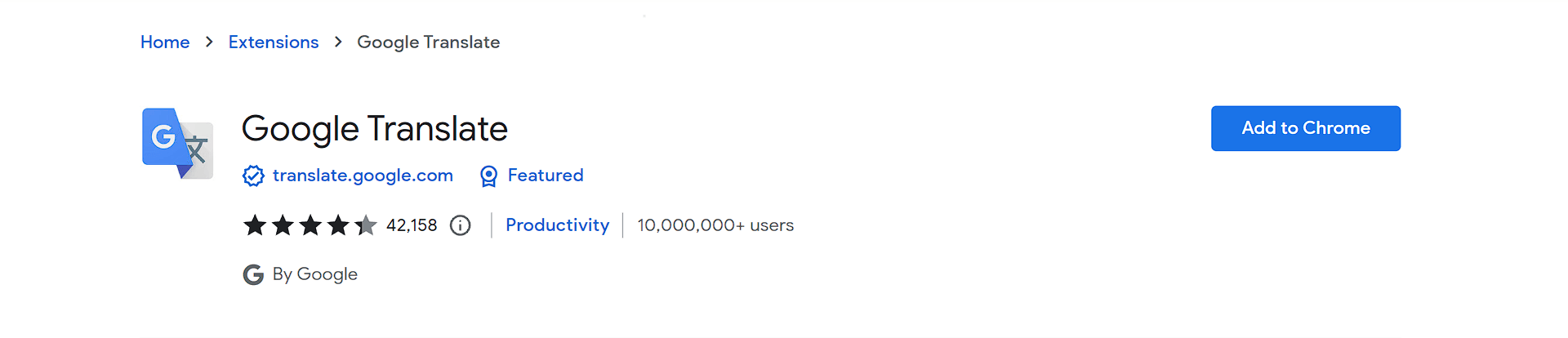The width and height of the screenshot is (1568, 338).
Task: Click the Google G logo beside By Google
Action: [253, 274]
